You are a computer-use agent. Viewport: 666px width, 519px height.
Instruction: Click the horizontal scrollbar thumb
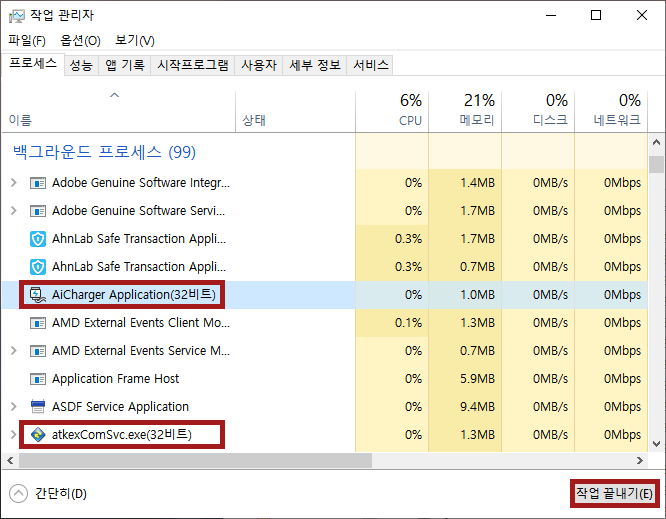[195, 460]
